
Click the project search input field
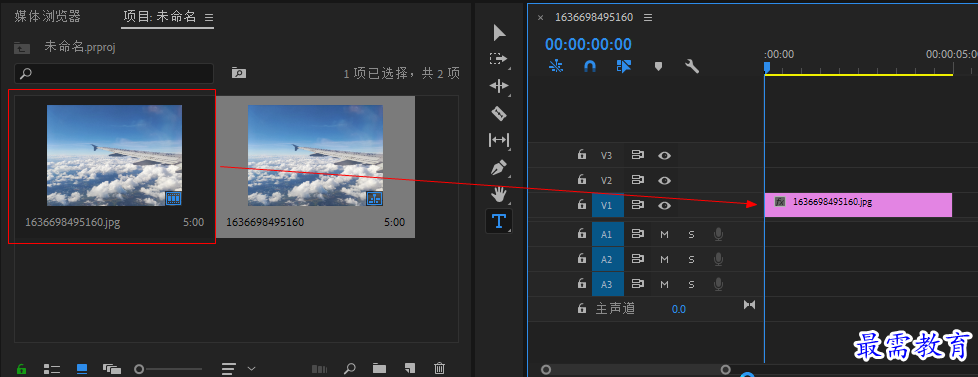click(114, 74)
